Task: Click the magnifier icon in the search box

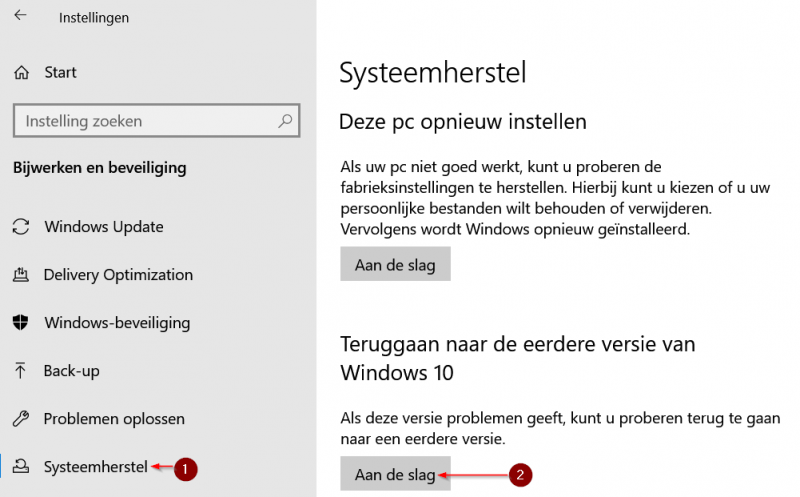Action: pyautogui.click(x=285, y=121)
